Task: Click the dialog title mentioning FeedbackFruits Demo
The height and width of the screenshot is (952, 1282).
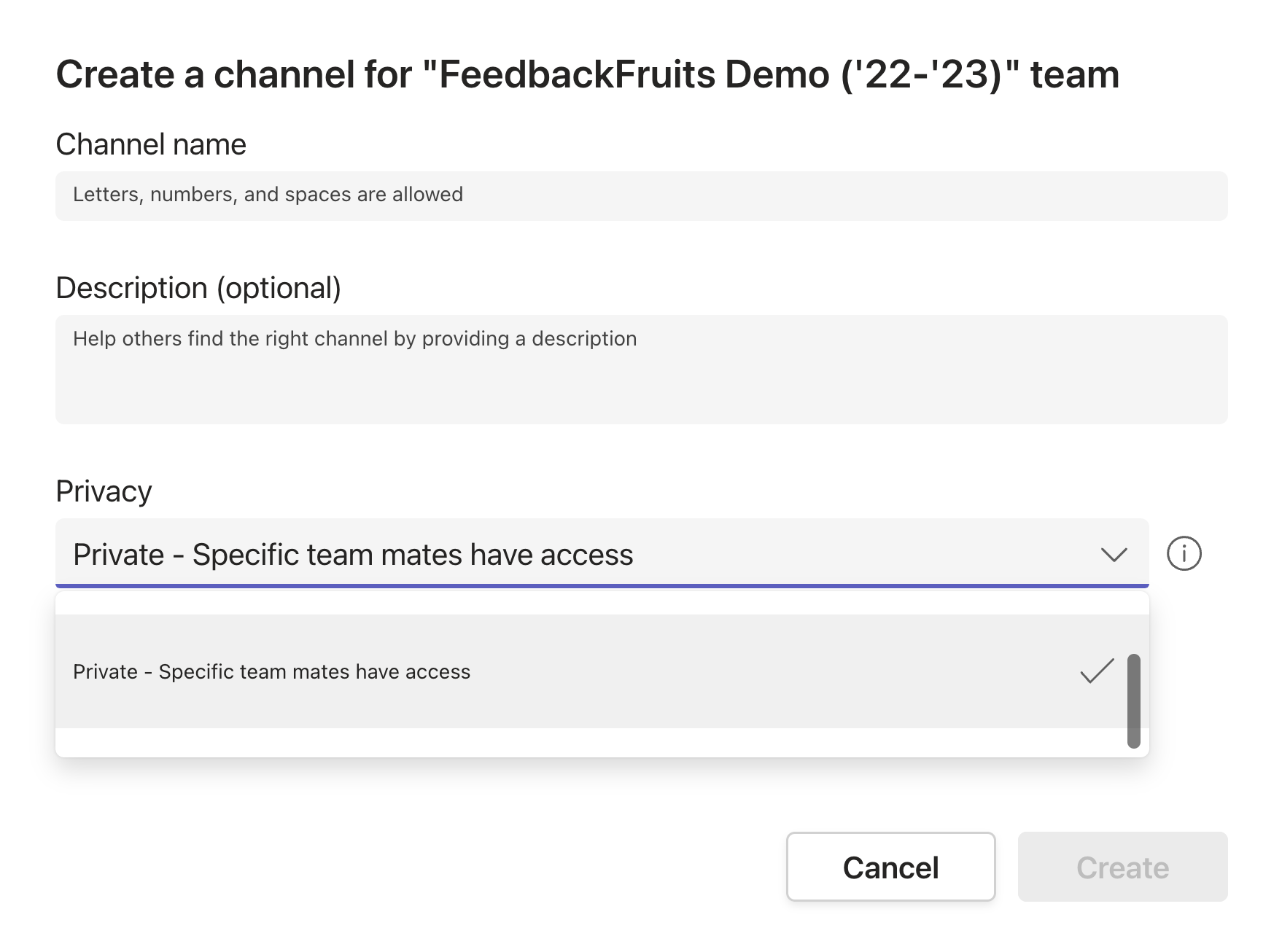Action: pyautogui.click(x=587, y=74)
